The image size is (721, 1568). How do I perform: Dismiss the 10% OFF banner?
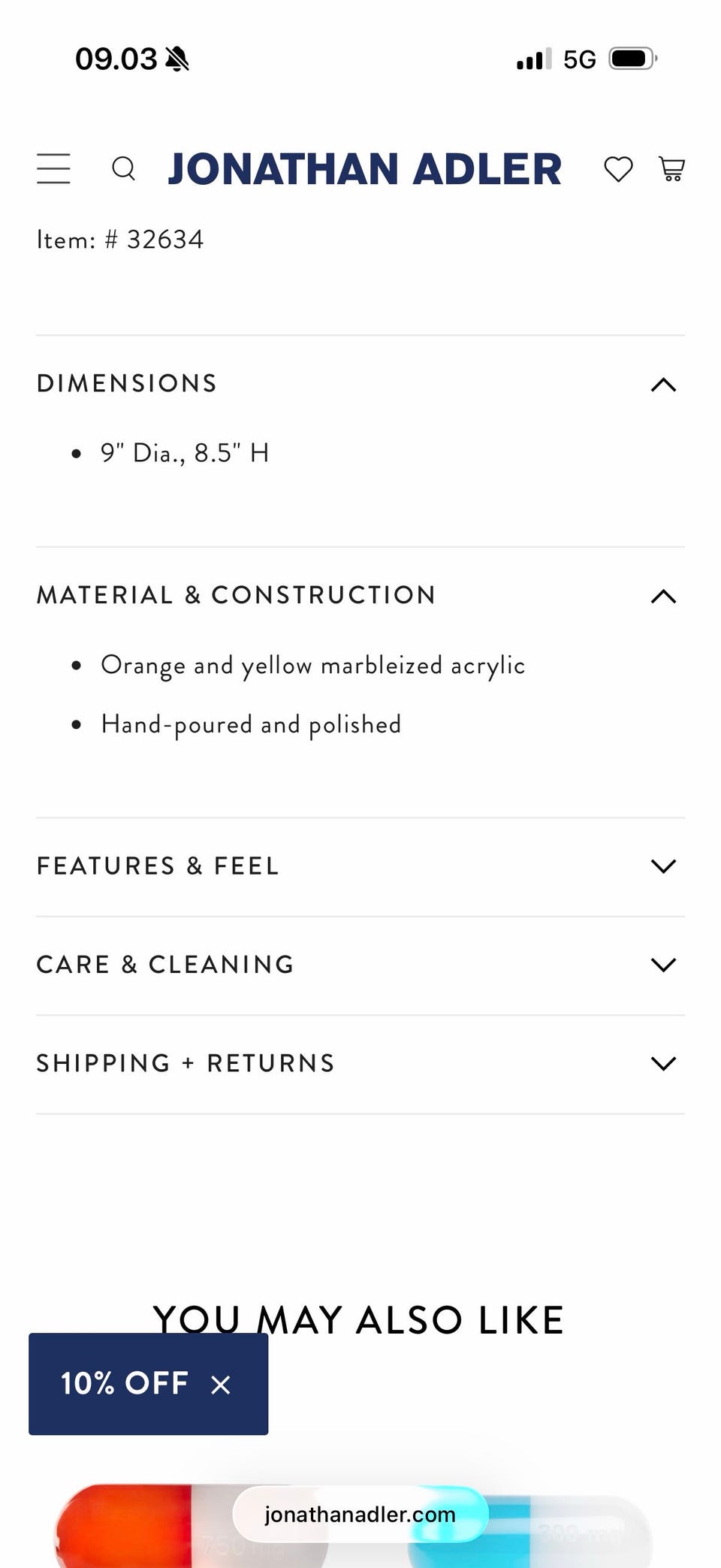coord(220,1384)
